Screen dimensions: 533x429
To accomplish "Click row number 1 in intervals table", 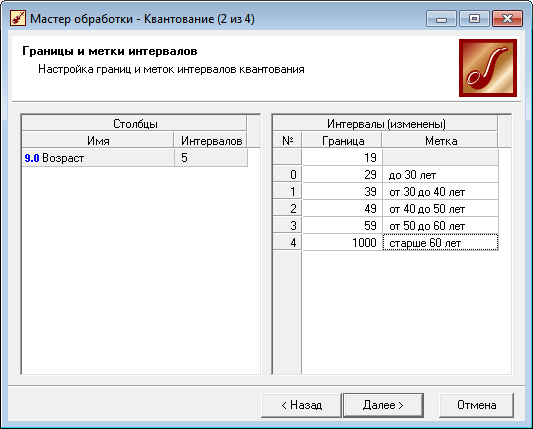I will 287,192.
